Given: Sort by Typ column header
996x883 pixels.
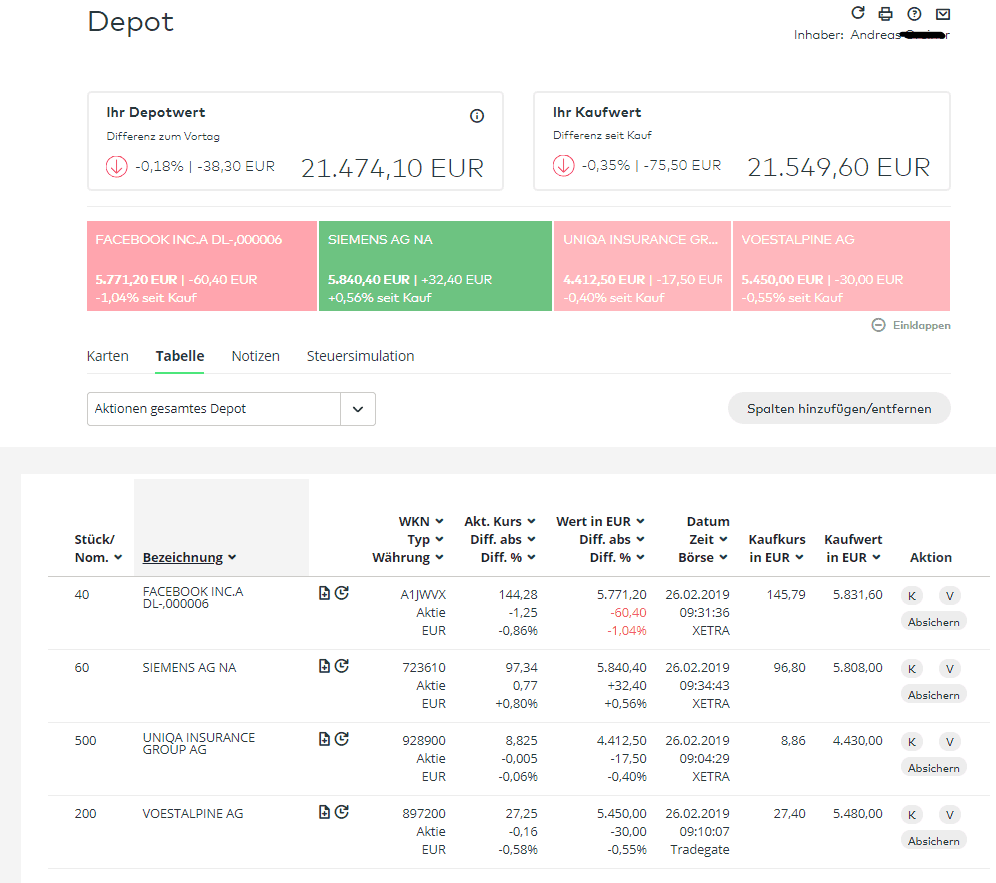Looking at the screenshot, I should click(425, 539).
